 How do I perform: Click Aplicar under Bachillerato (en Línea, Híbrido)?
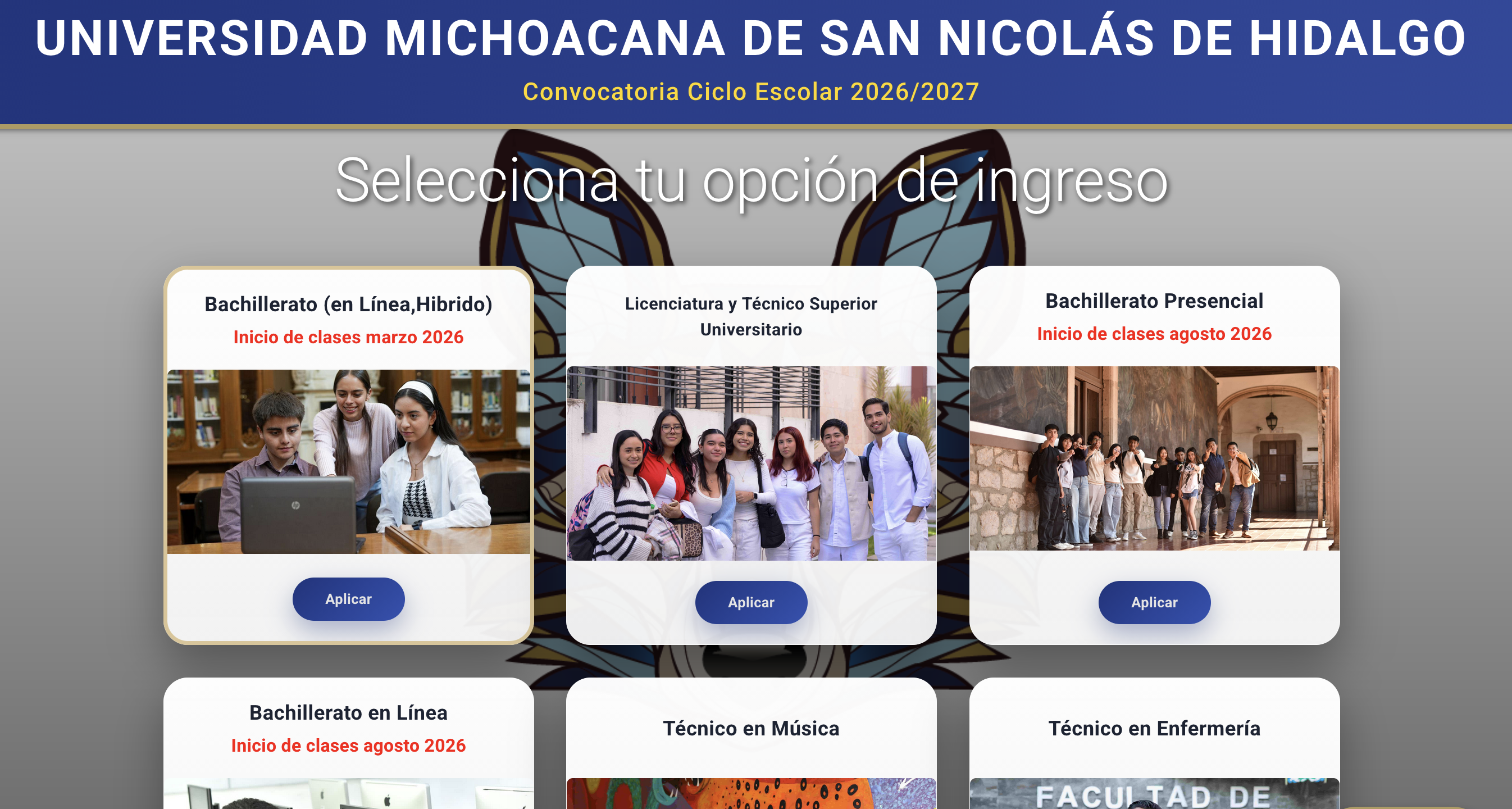coord(349,599)
